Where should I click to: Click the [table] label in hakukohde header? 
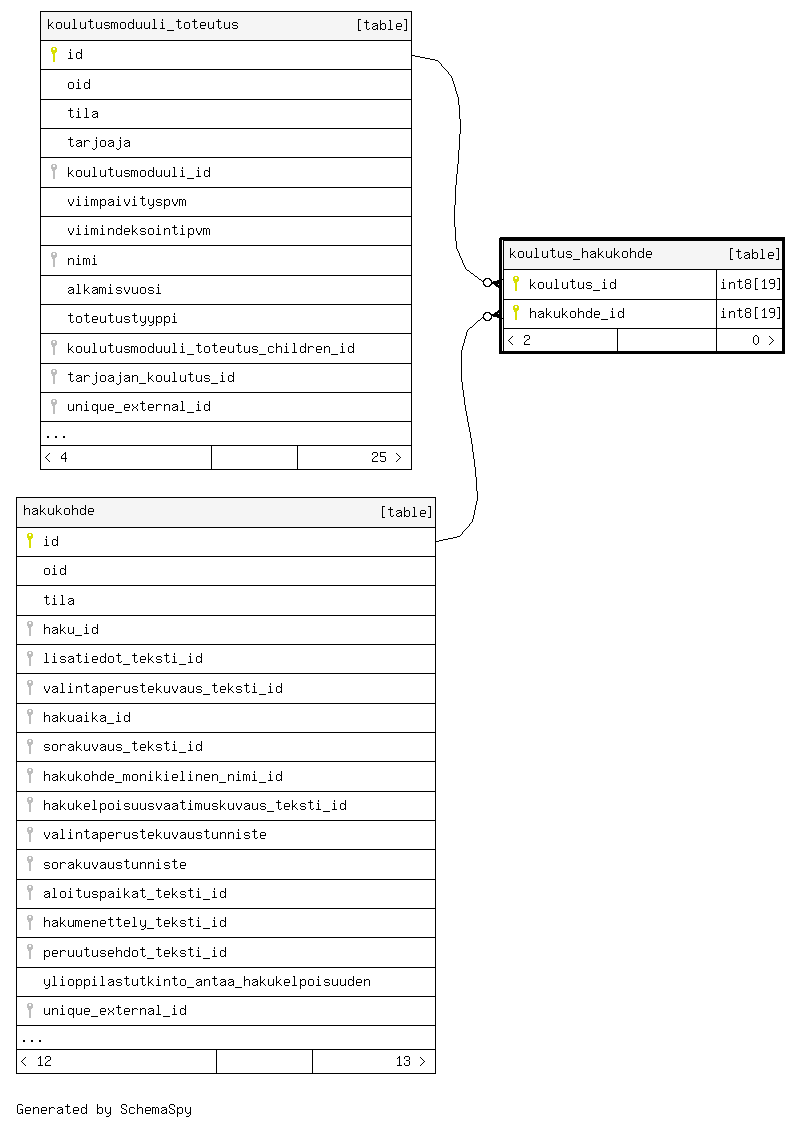(x=406, y=511)
